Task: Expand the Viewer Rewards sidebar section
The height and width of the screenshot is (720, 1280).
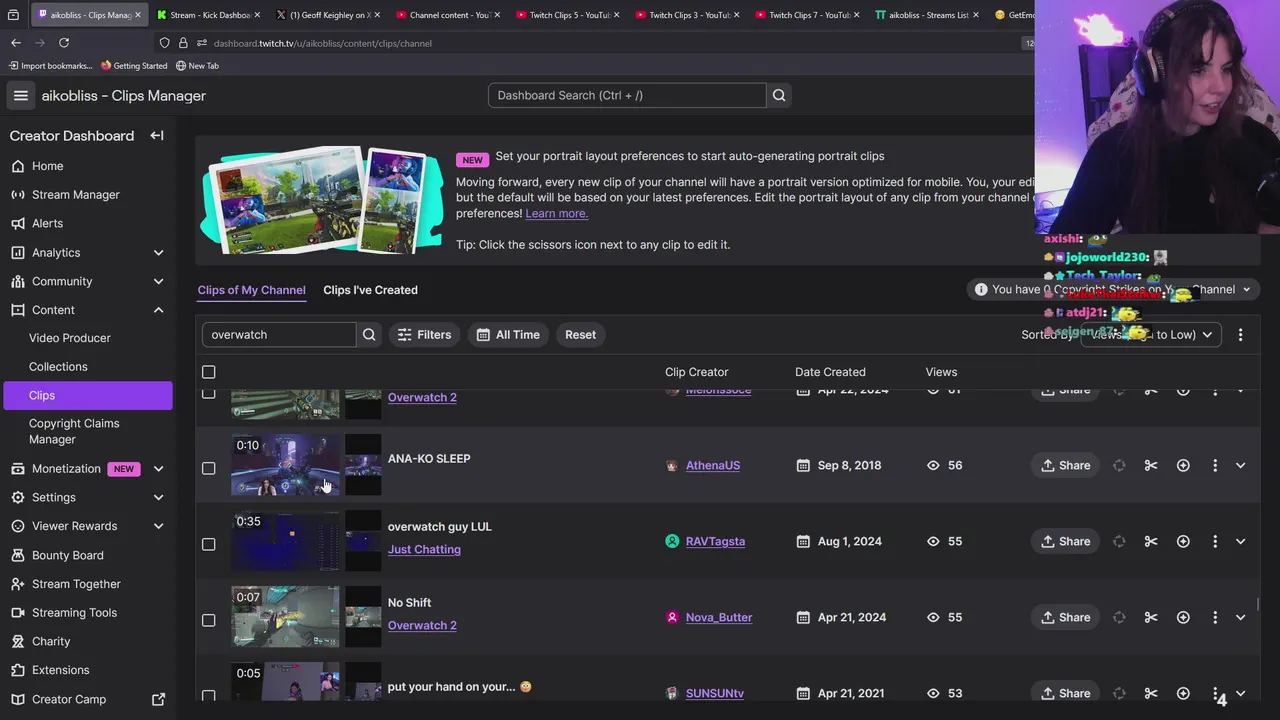Action: 158,526
